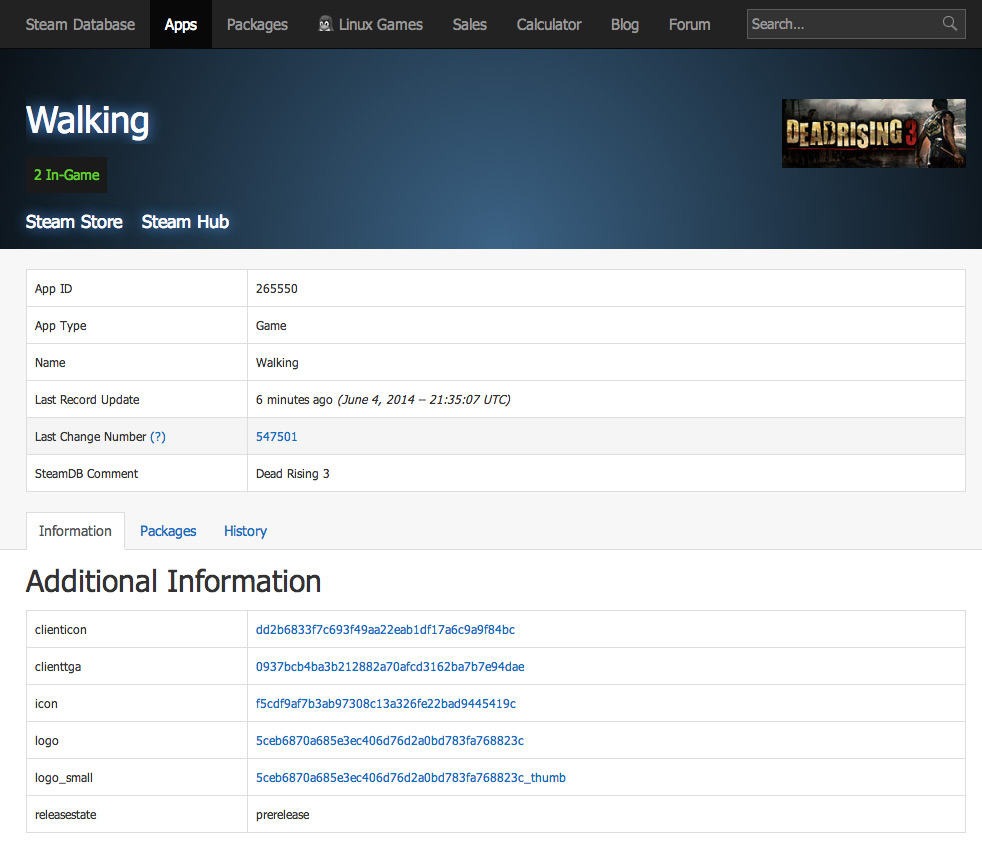Open the Apps navigation item
This screenshot has height=860, width=982.
pyautogui.click(x=181, y=24)
